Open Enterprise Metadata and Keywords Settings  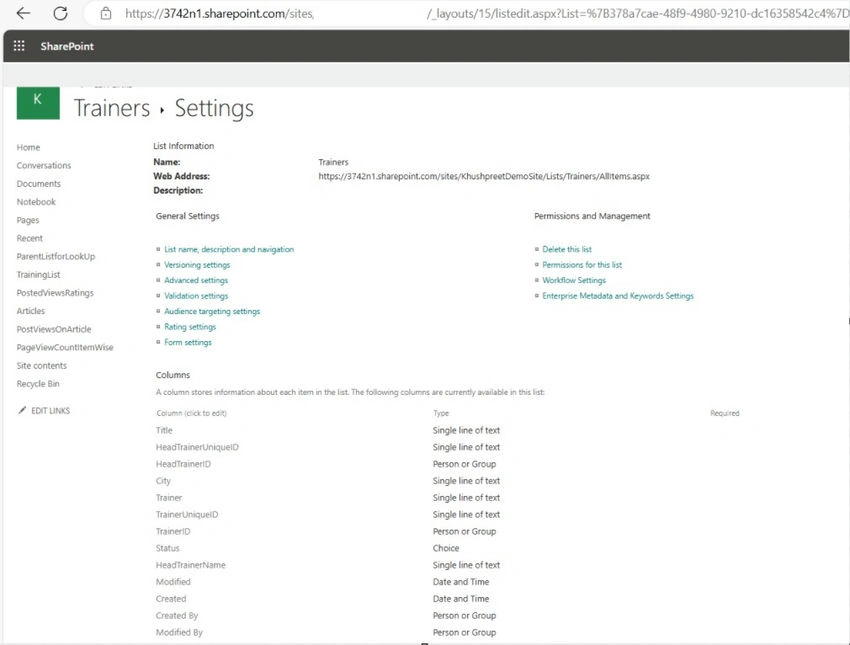[x=618, y=296]
